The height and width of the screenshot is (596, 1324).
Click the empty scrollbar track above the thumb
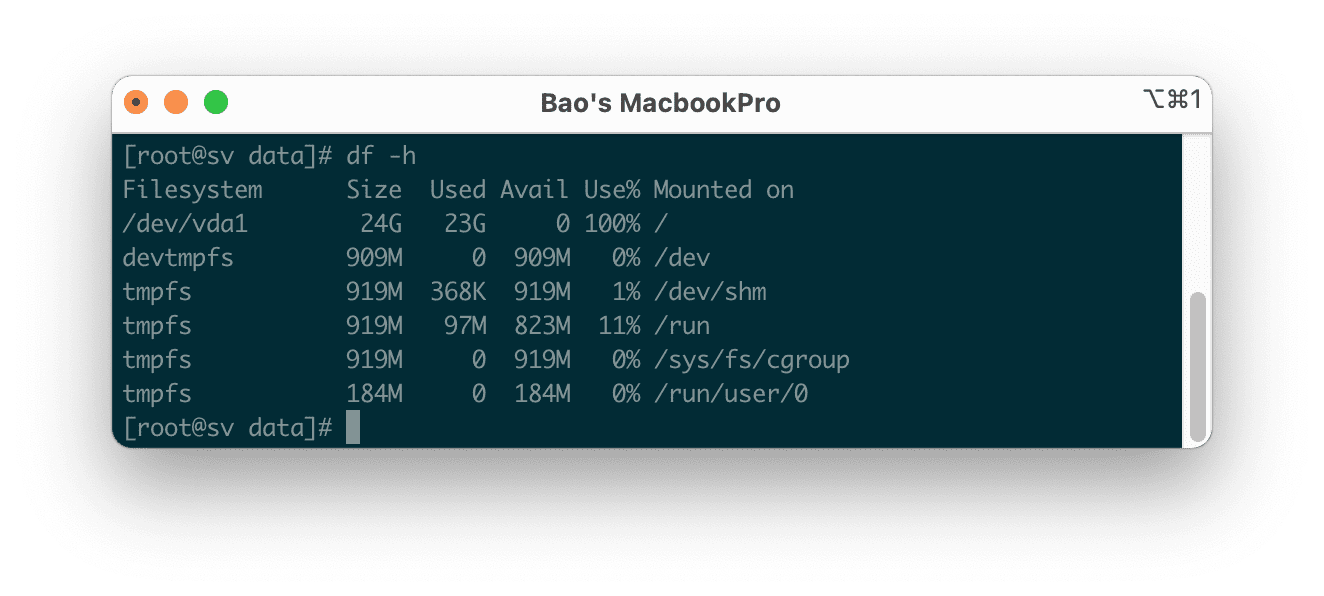[x=1197, y=210]
